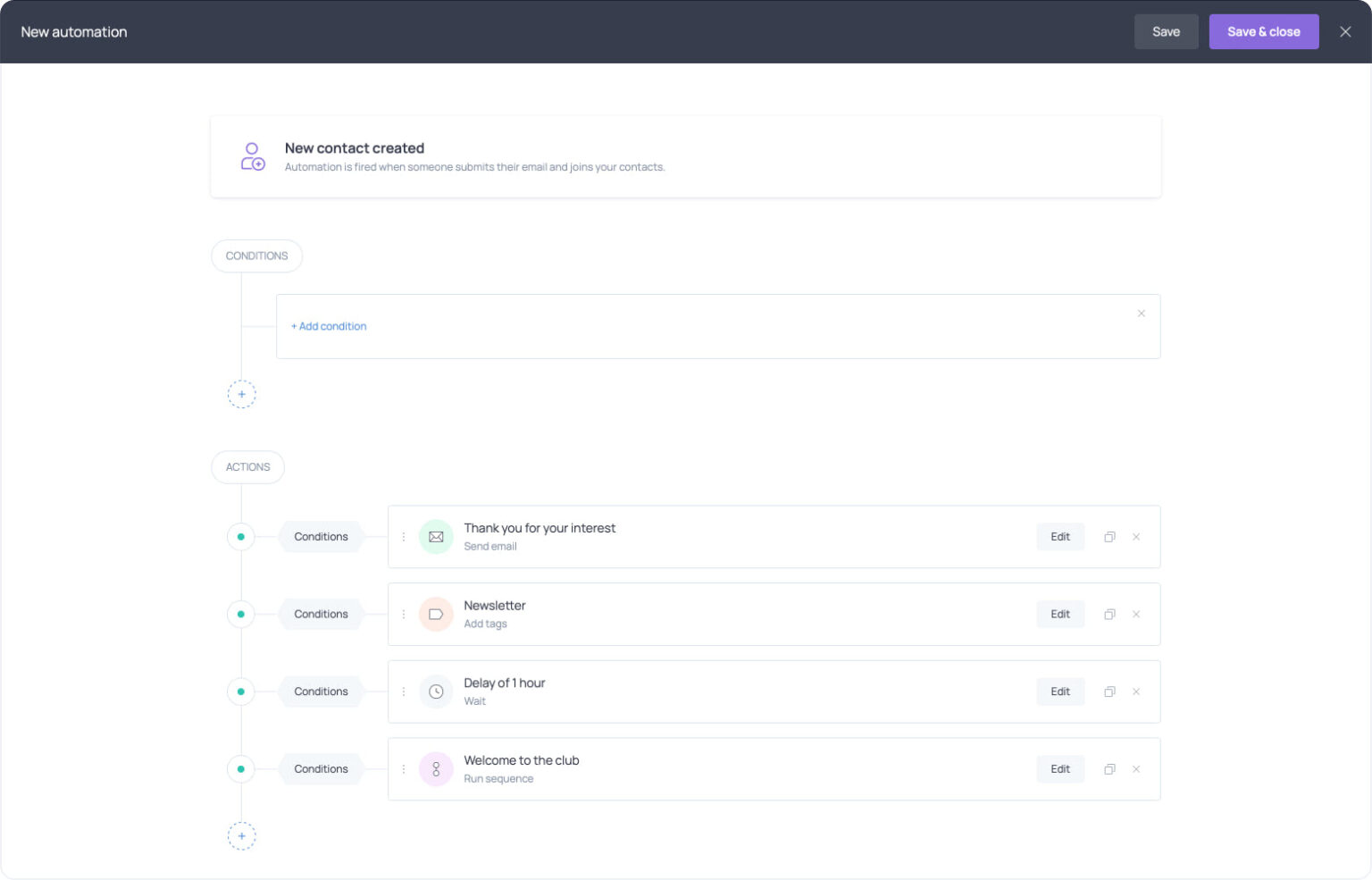Image resolution: width=1372 pixels, height=880 pixels.
Task: Click the green status dot beside Newsletter step
Action: (240, 614)
